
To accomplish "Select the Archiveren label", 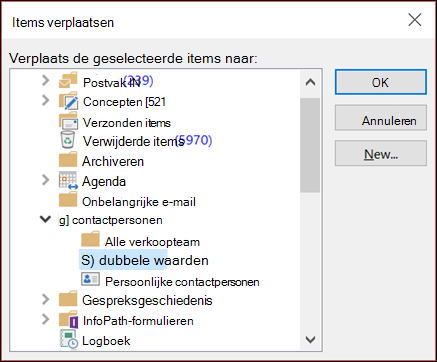I will pos(113,161).
